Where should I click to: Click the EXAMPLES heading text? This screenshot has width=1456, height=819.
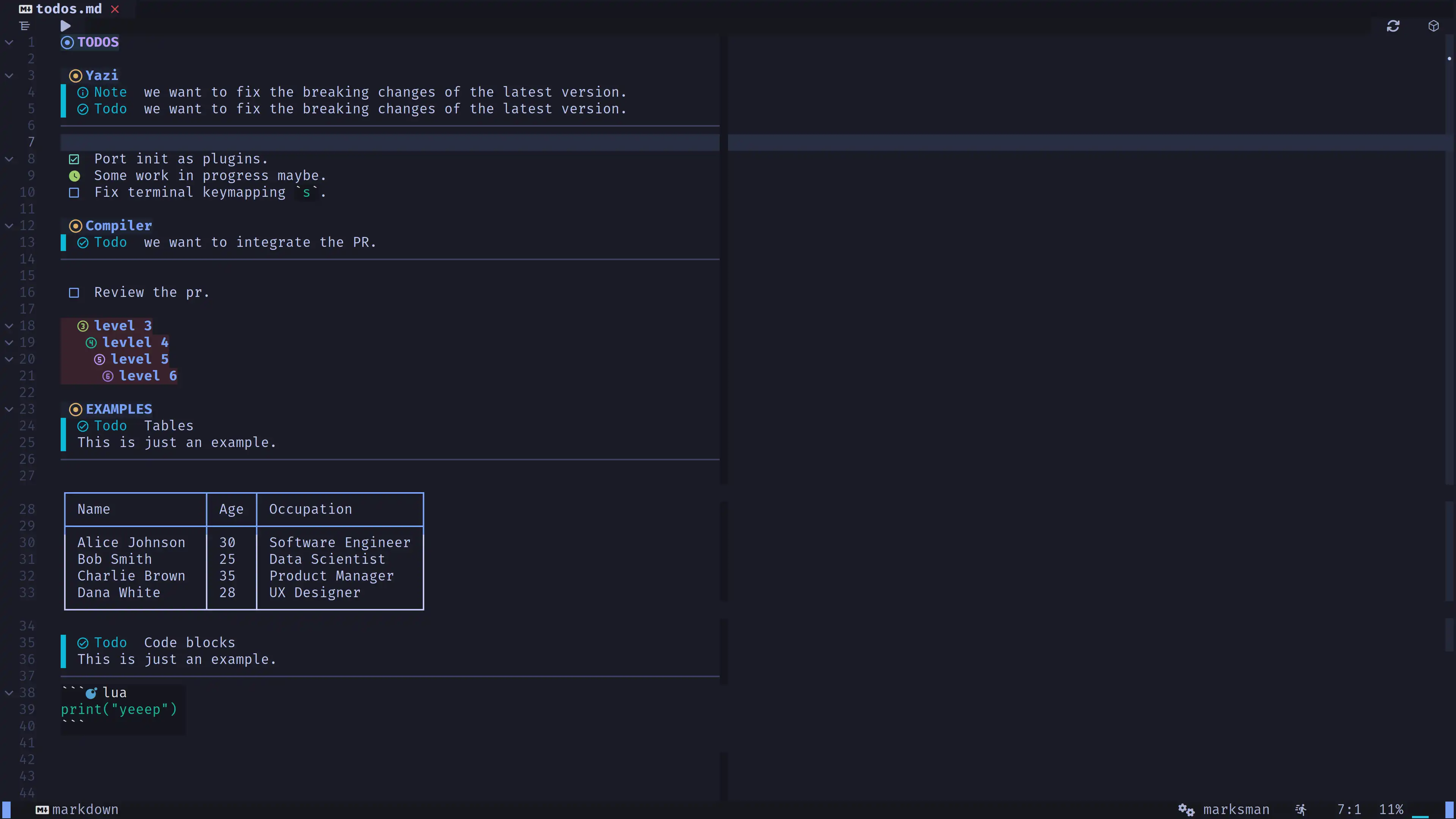pyautogui.click(x=119, y=409)
